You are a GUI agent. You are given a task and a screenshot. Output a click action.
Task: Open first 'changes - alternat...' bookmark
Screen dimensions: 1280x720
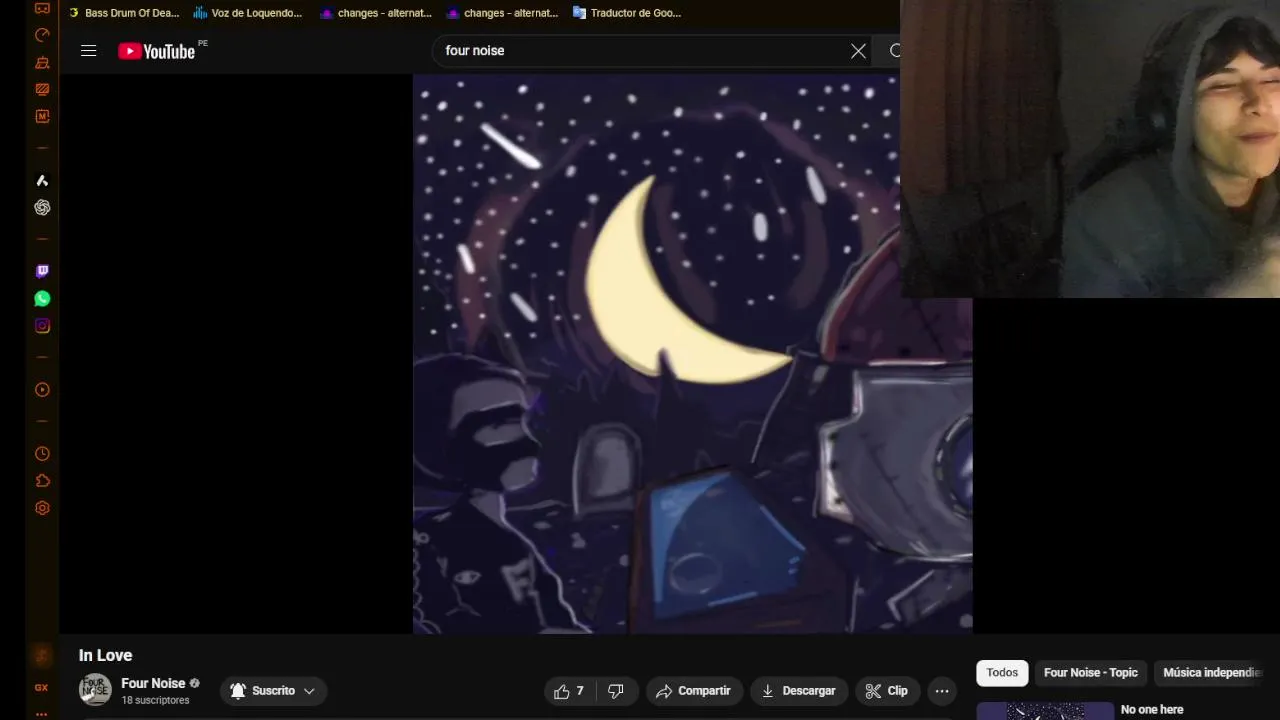(x=375, y=13)
